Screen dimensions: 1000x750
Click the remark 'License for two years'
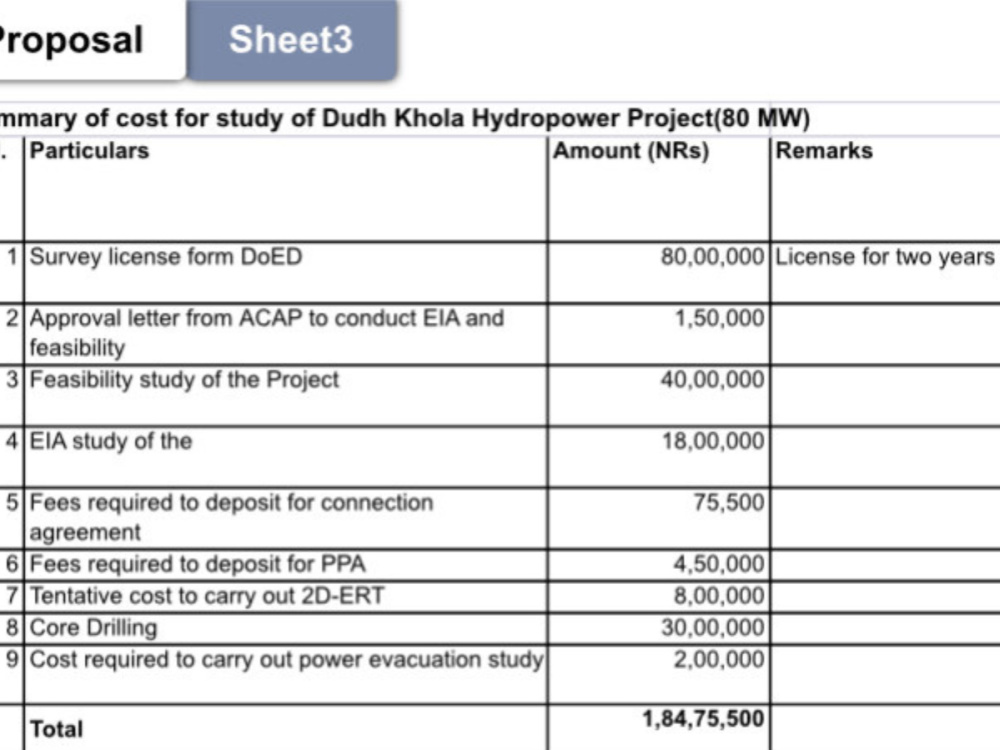click(x=885, y=273)
